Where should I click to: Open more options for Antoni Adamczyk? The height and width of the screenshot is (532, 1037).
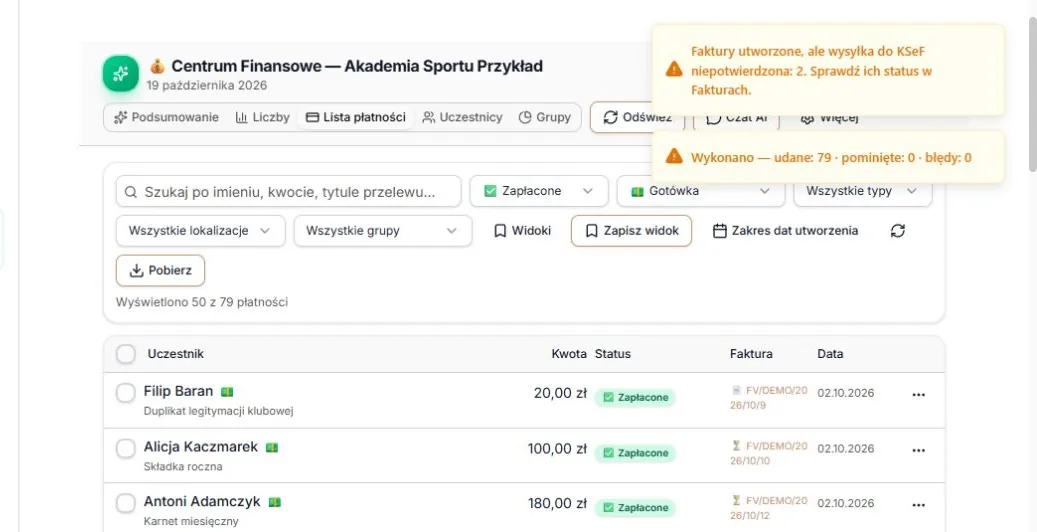919,506
